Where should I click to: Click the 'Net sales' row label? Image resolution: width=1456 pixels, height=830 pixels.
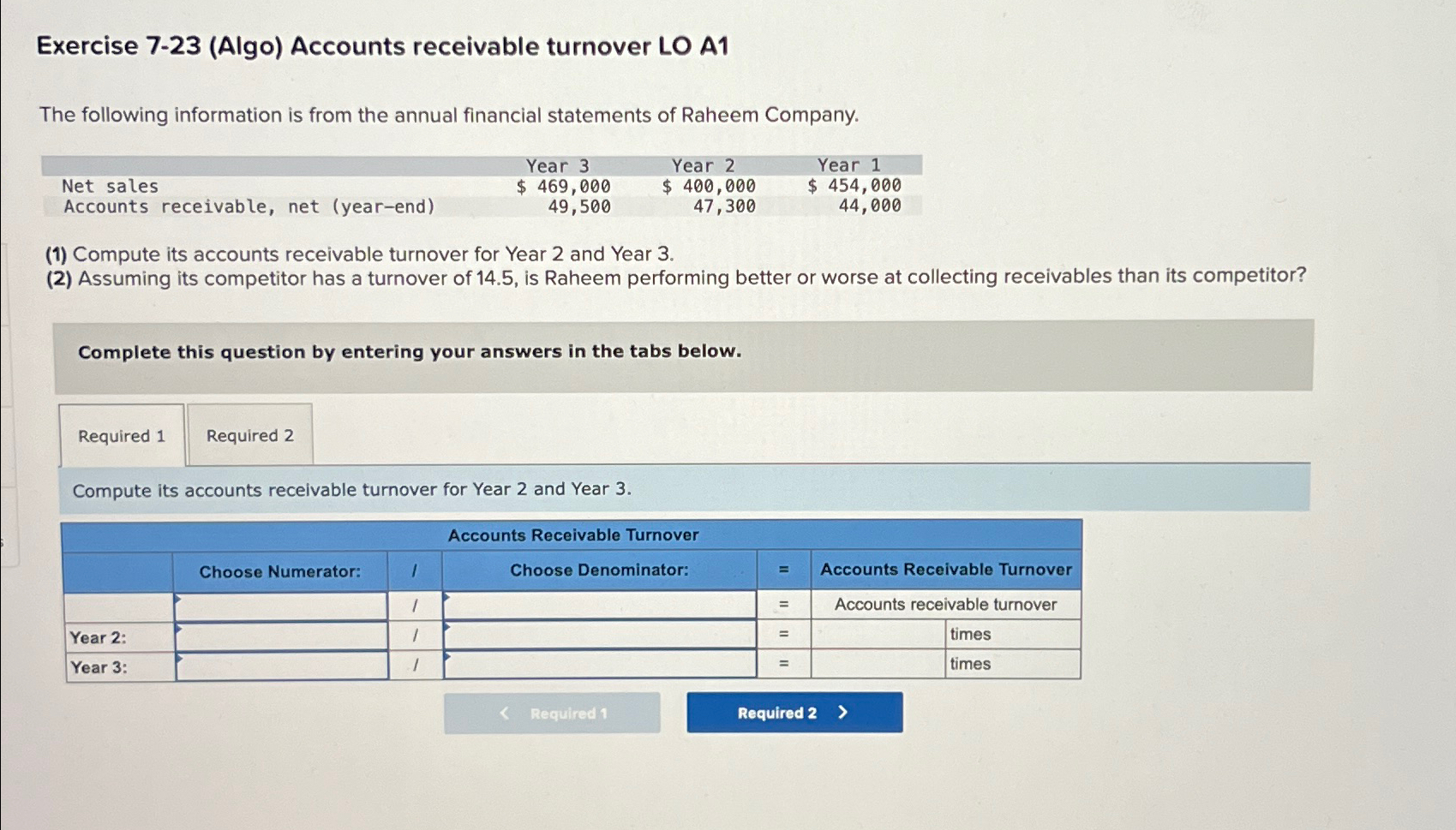[x=110, y=186]
